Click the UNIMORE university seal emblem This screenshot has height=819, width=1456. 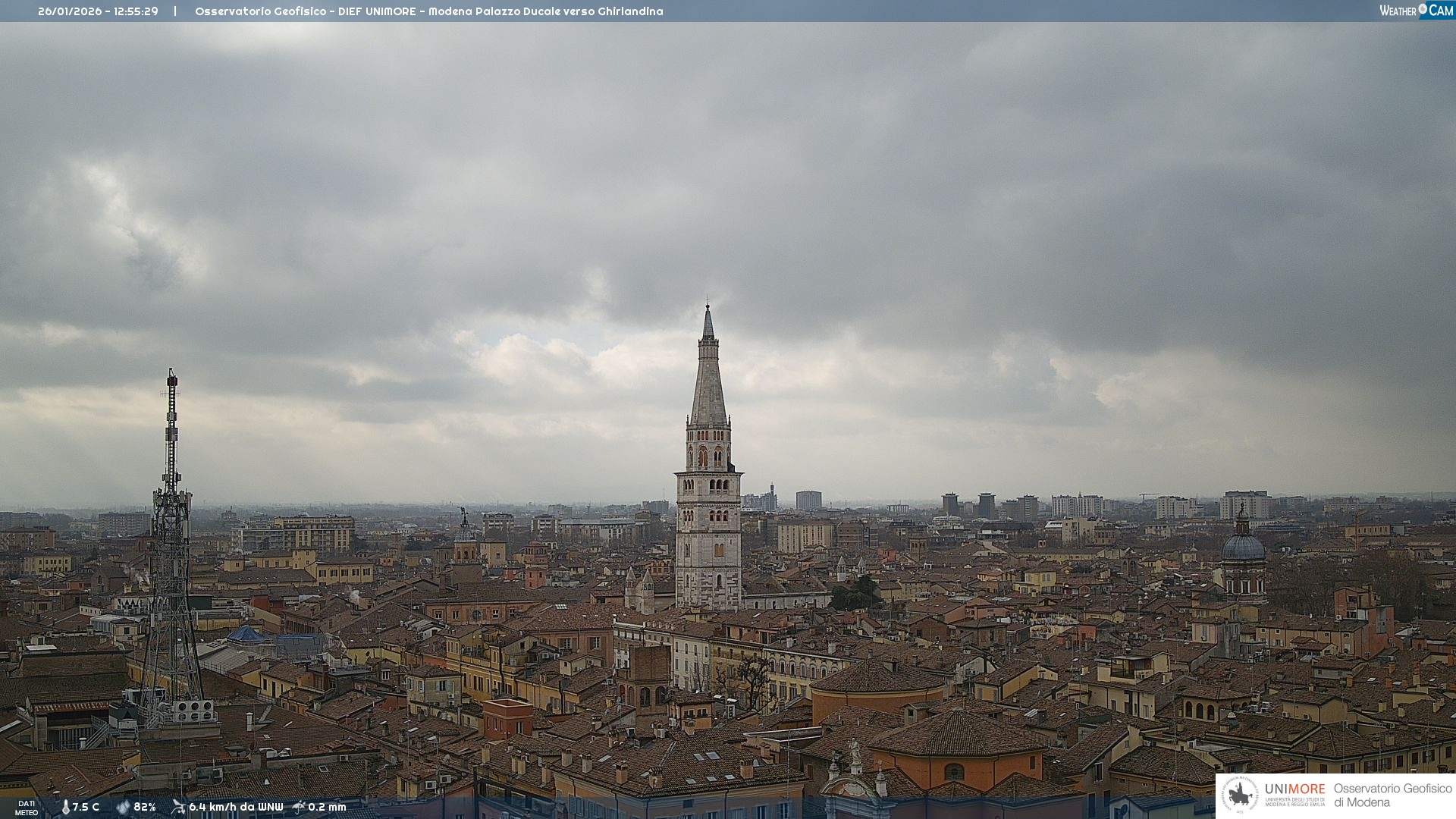pos(1240,795)
